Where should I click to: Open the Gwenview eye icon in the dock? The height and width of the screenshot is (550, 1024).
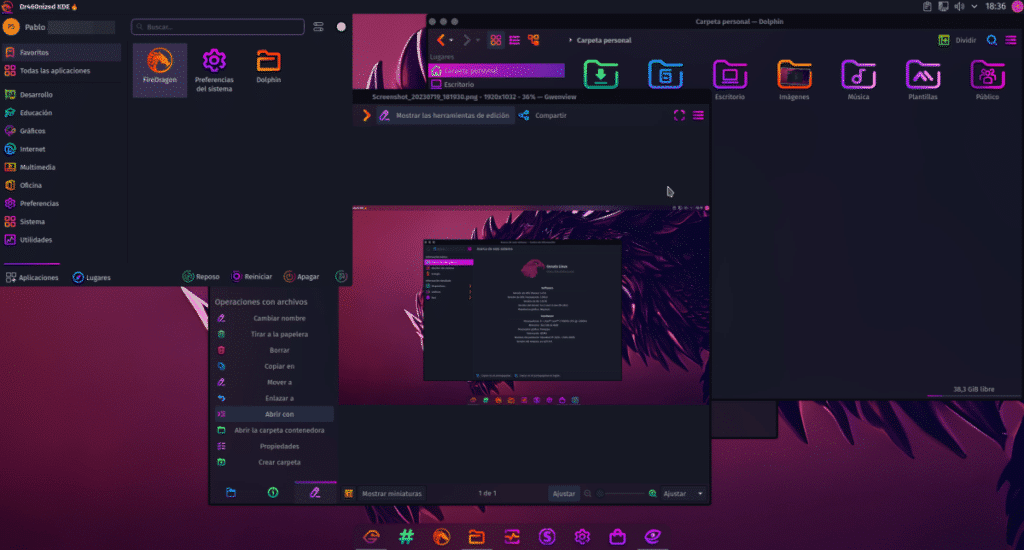pos(652,537)
